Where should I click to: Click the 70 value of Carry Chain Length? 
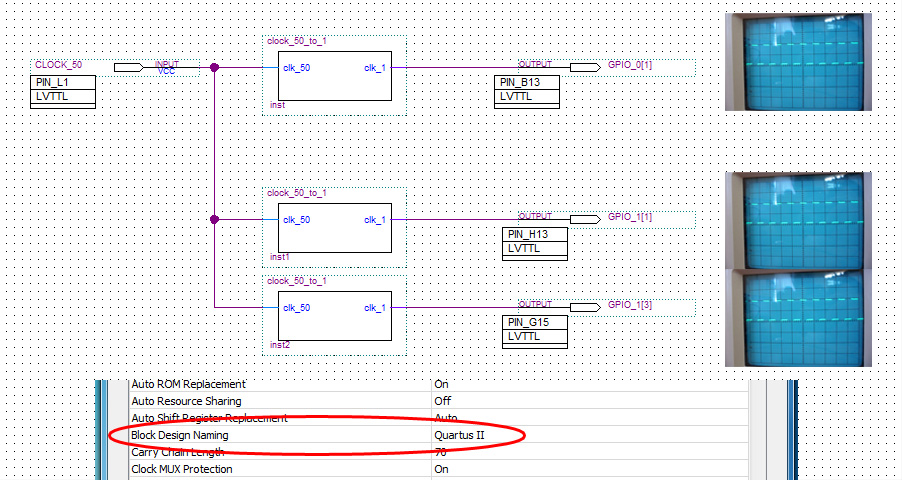coord(440,452)
